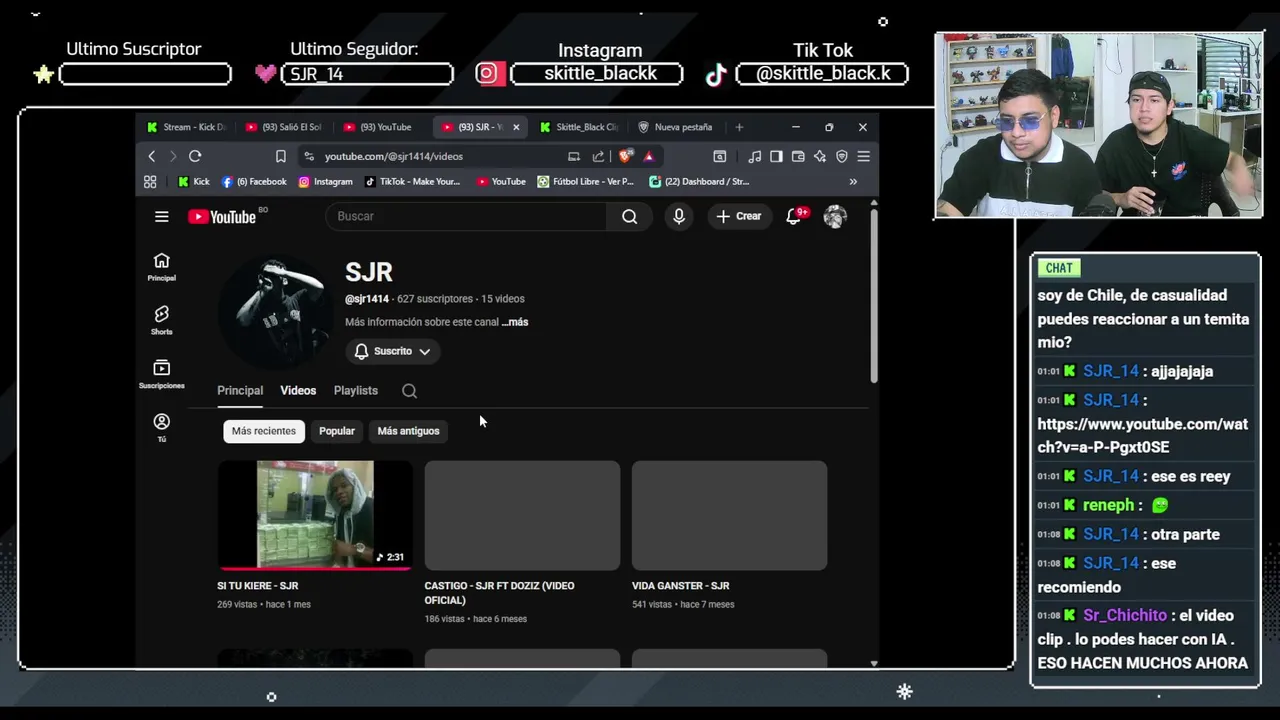Select the Popular filter chip

337,431
